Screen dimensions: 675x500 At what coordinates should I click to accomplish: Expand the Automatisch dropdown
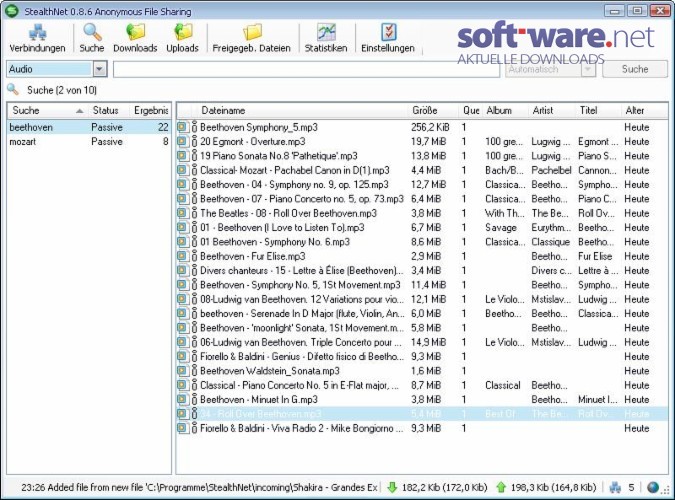pyautogui.click(x=588, y=69)
